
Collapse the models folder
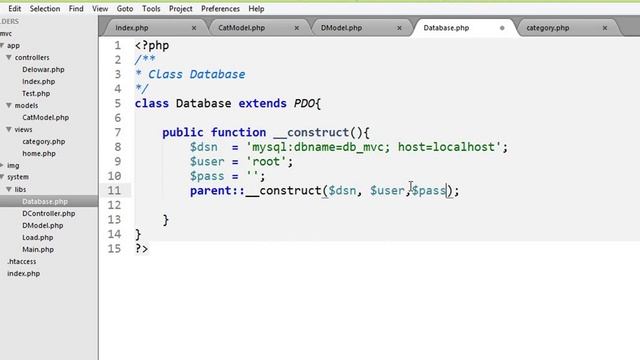[x=9, y=105]
